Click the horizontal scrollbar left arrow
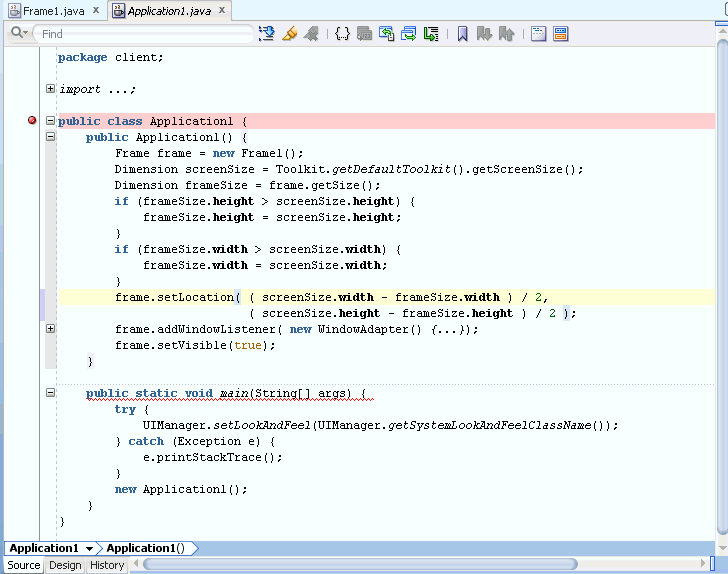Viewport: 728px width, 574px height. tap(136, 564)
